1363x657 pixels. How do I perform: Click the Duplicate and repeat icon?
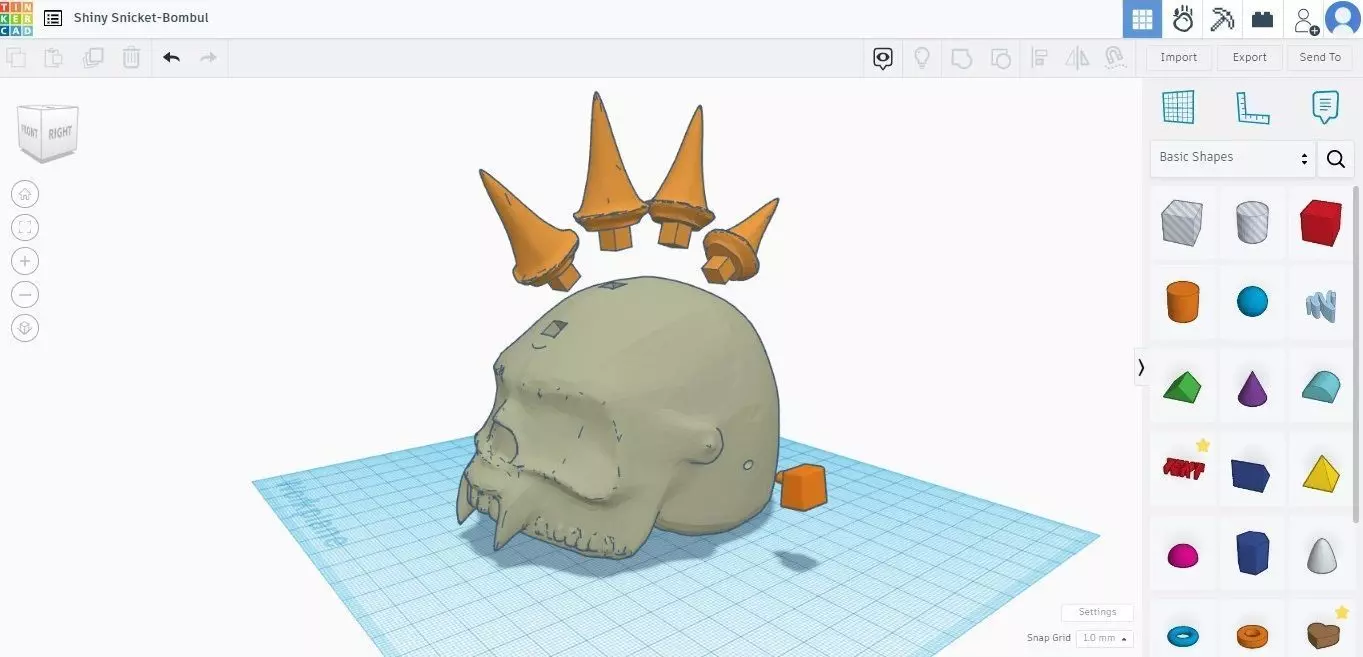pyautogui.click(x=93, y=58)
